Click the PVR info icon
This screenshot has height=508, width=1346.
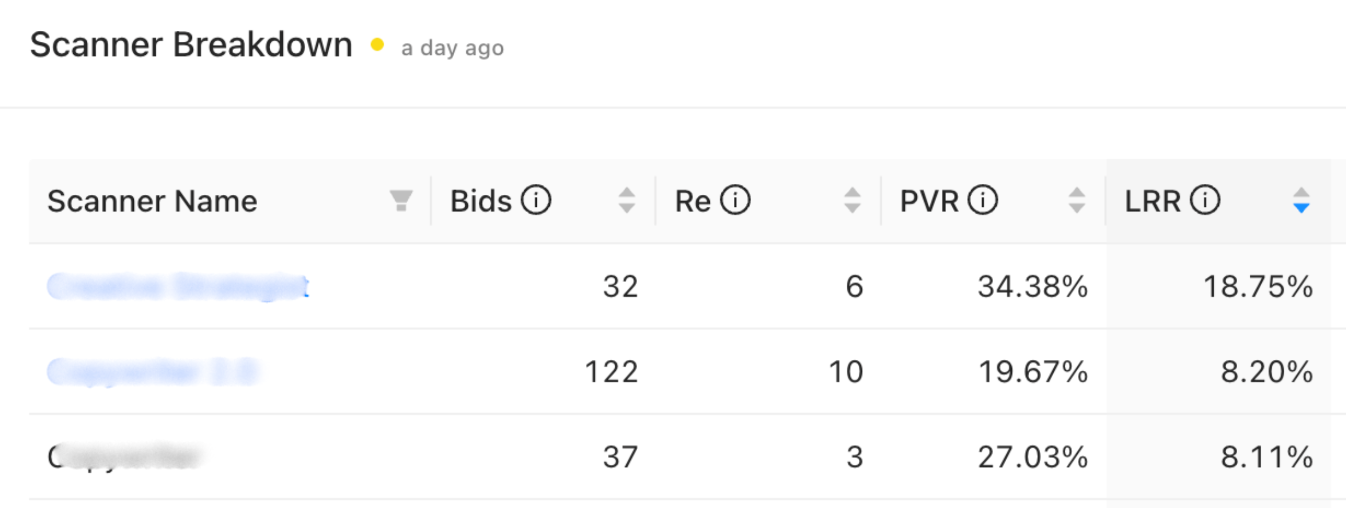(982, 201)
